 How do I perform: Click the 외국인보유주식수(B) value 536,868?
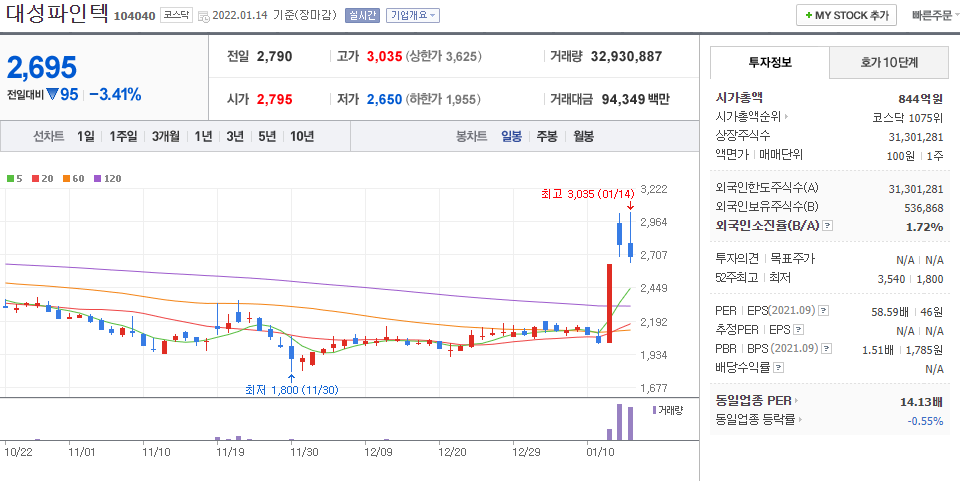pos(924,208)
